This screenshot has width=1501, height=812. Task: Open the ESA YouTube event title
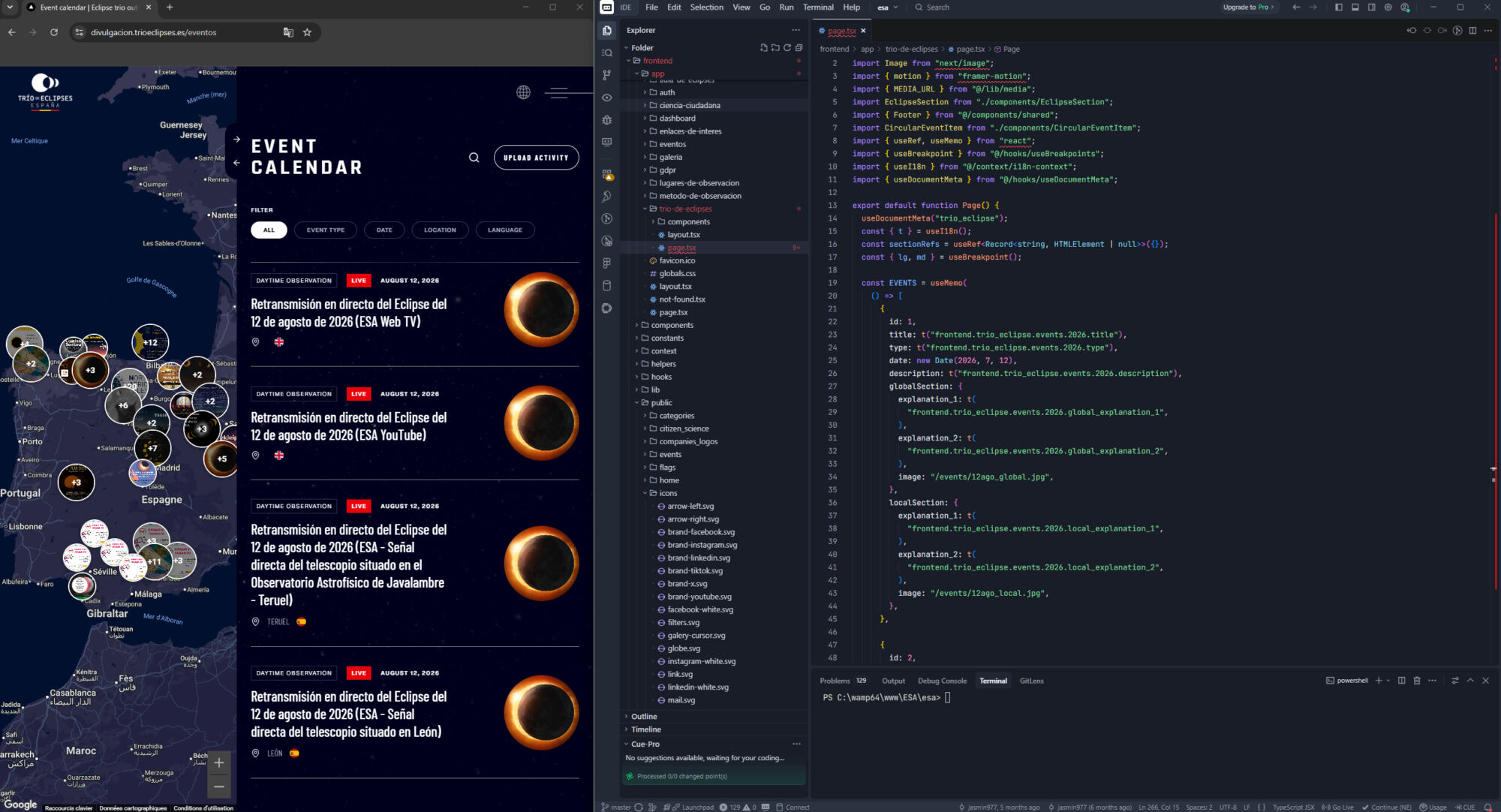(x=348, y=426)
